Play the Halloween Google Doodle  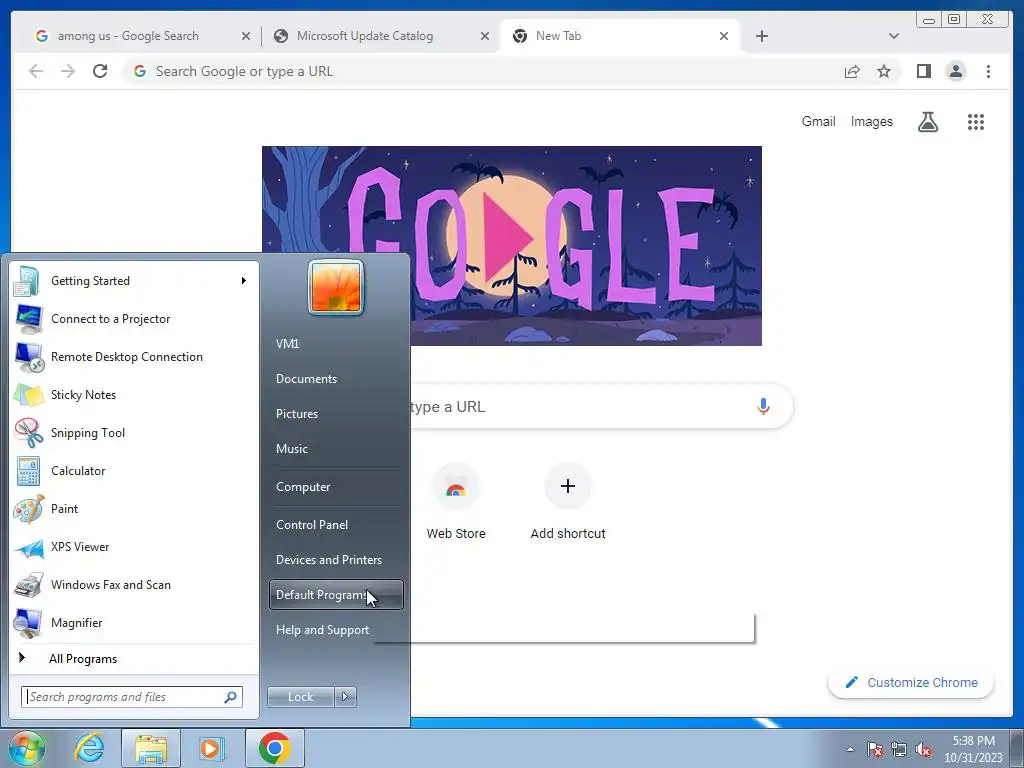[x=508, y=238]
